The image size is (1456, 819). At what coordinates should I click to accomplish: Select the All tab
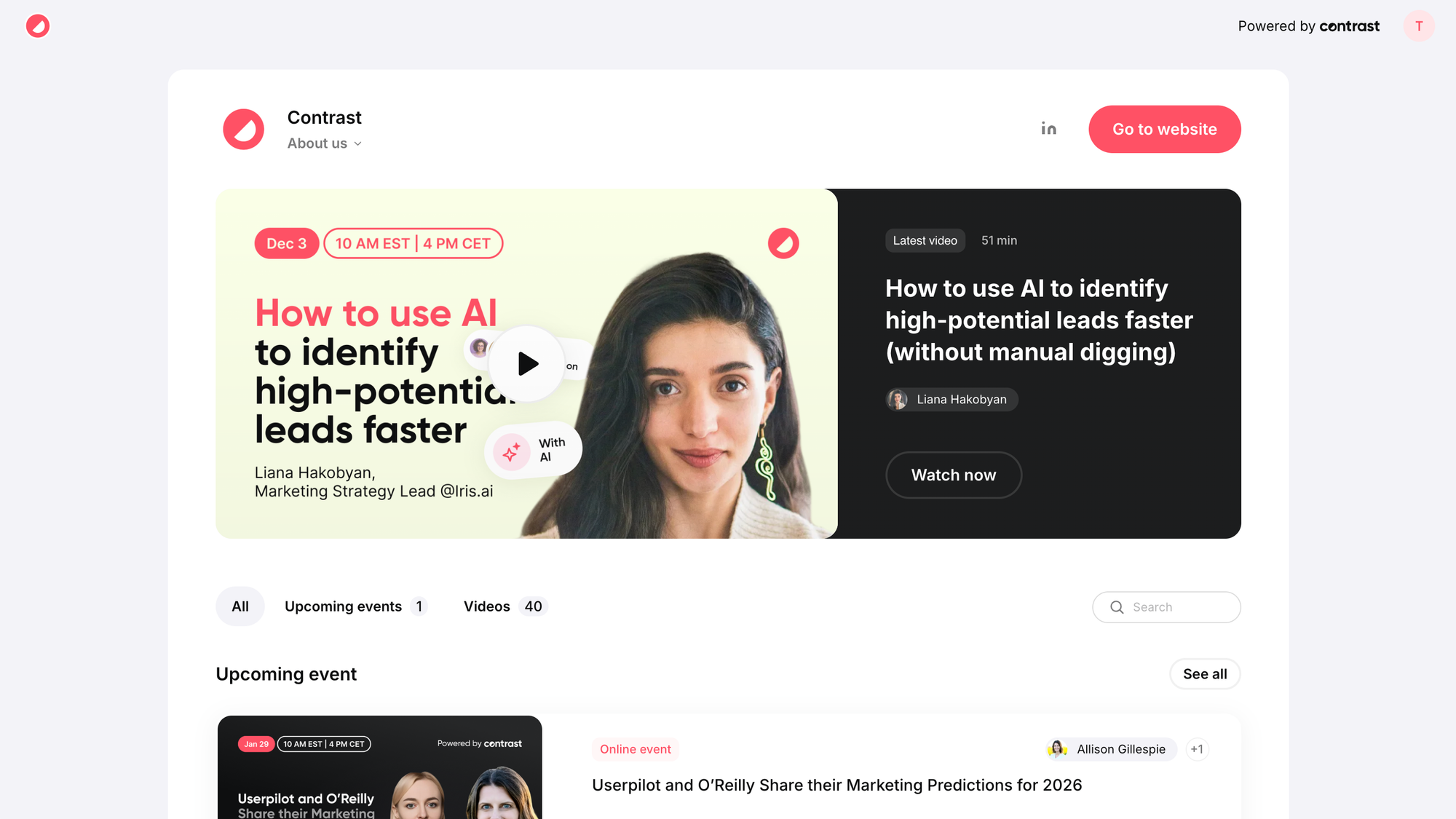click(240, 606)
